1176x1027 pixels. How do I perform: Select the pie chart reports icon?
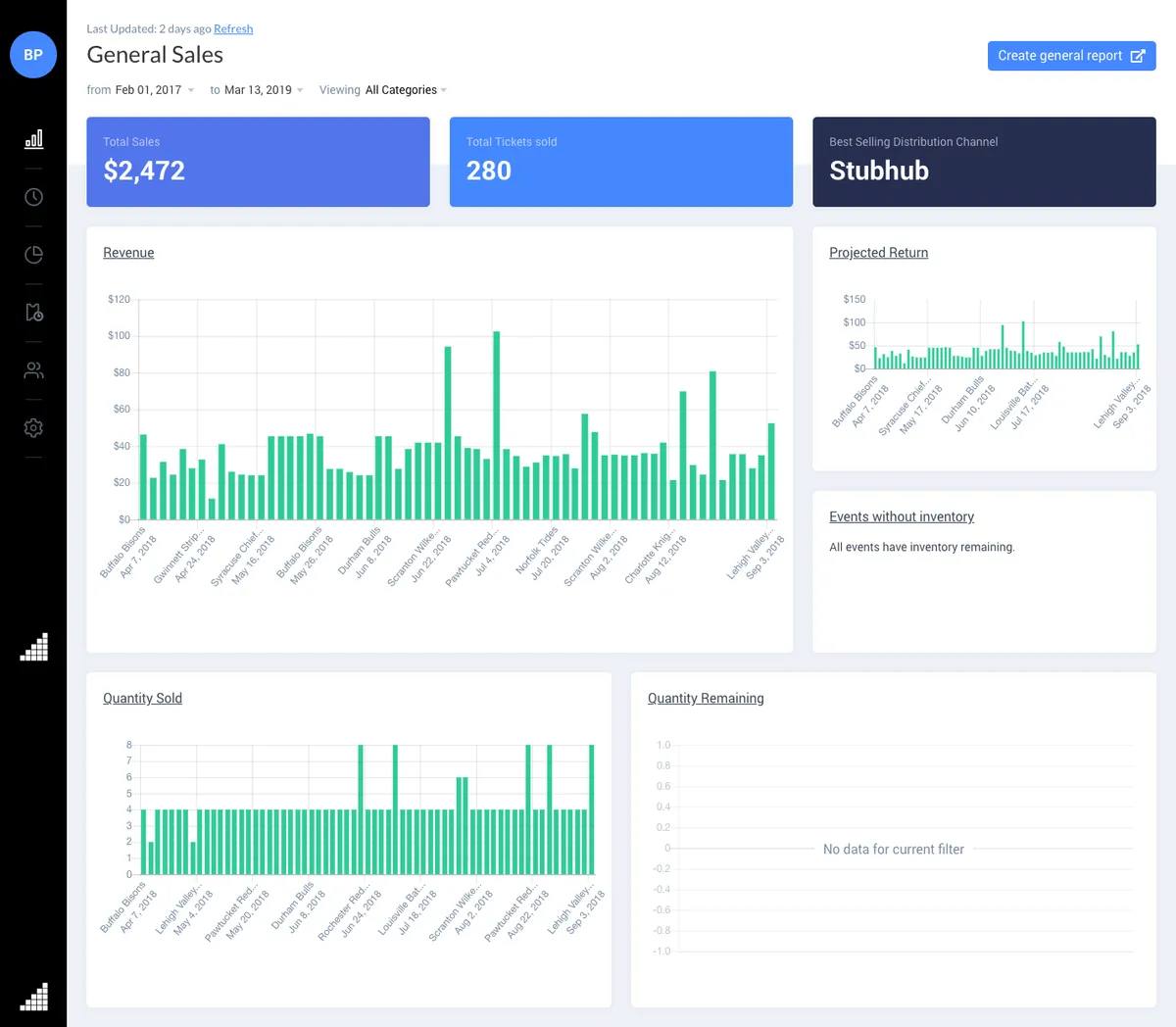click(33, 254)
